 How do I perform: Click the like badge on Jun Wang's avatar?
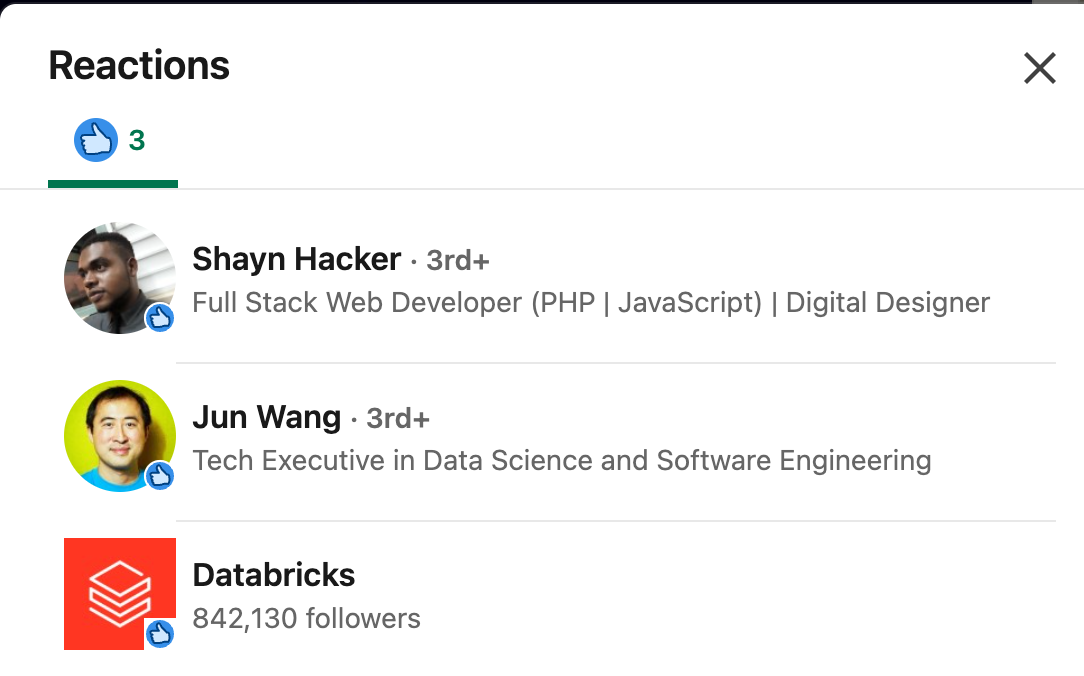(x=160, y=477)
